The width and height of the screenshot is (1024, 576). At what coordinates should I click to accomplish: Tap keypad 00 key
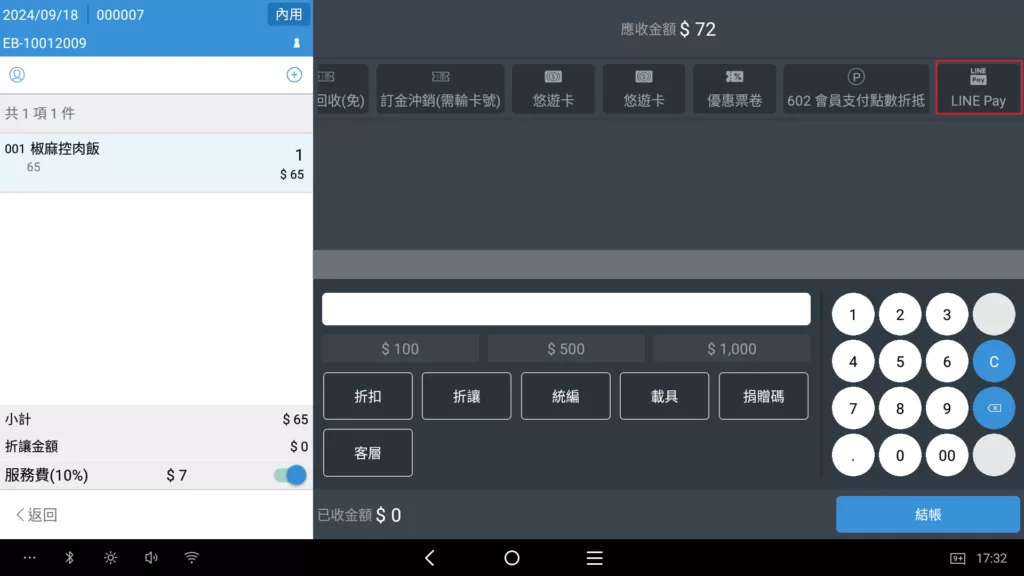pyautogui.click(x=947, y=455)
